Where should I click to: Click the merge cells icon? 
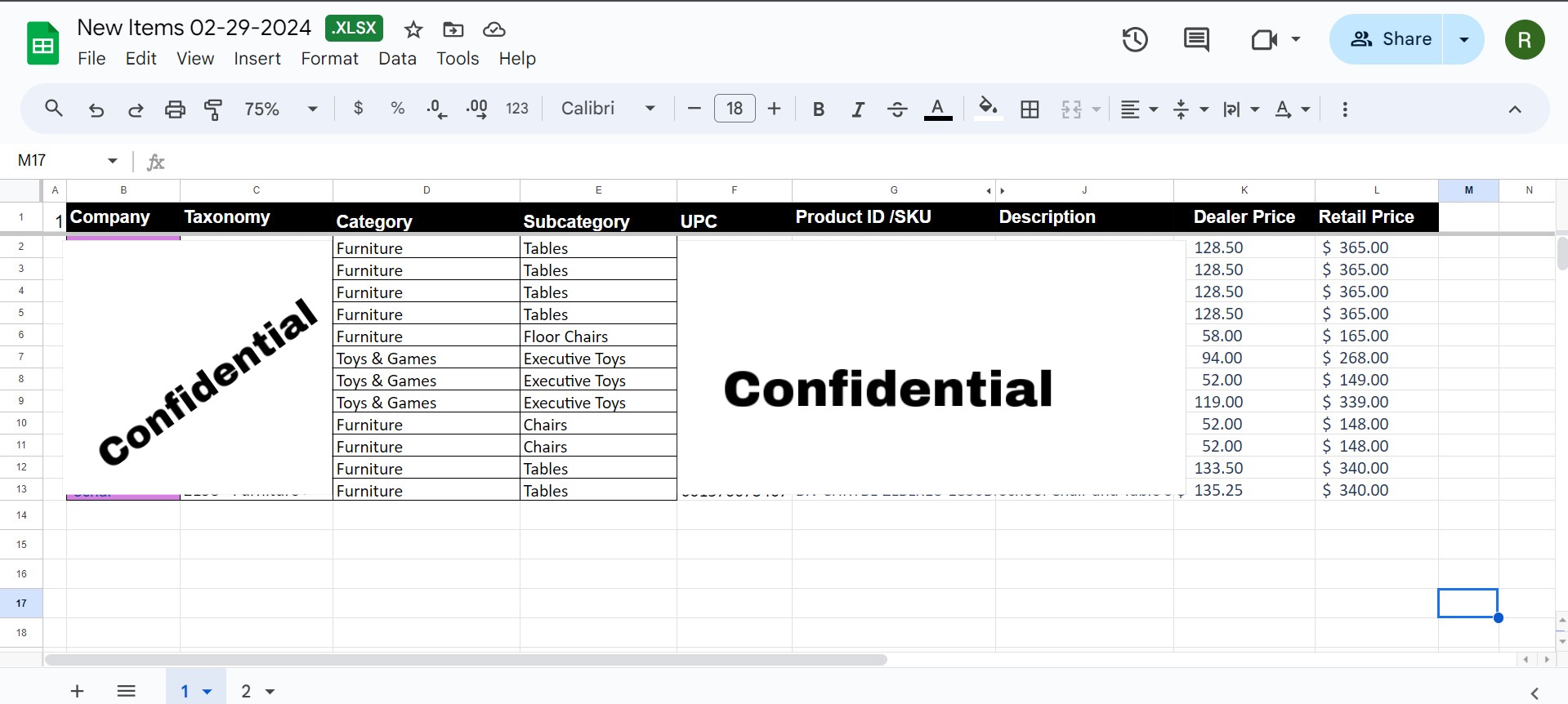click(1071, 109)
